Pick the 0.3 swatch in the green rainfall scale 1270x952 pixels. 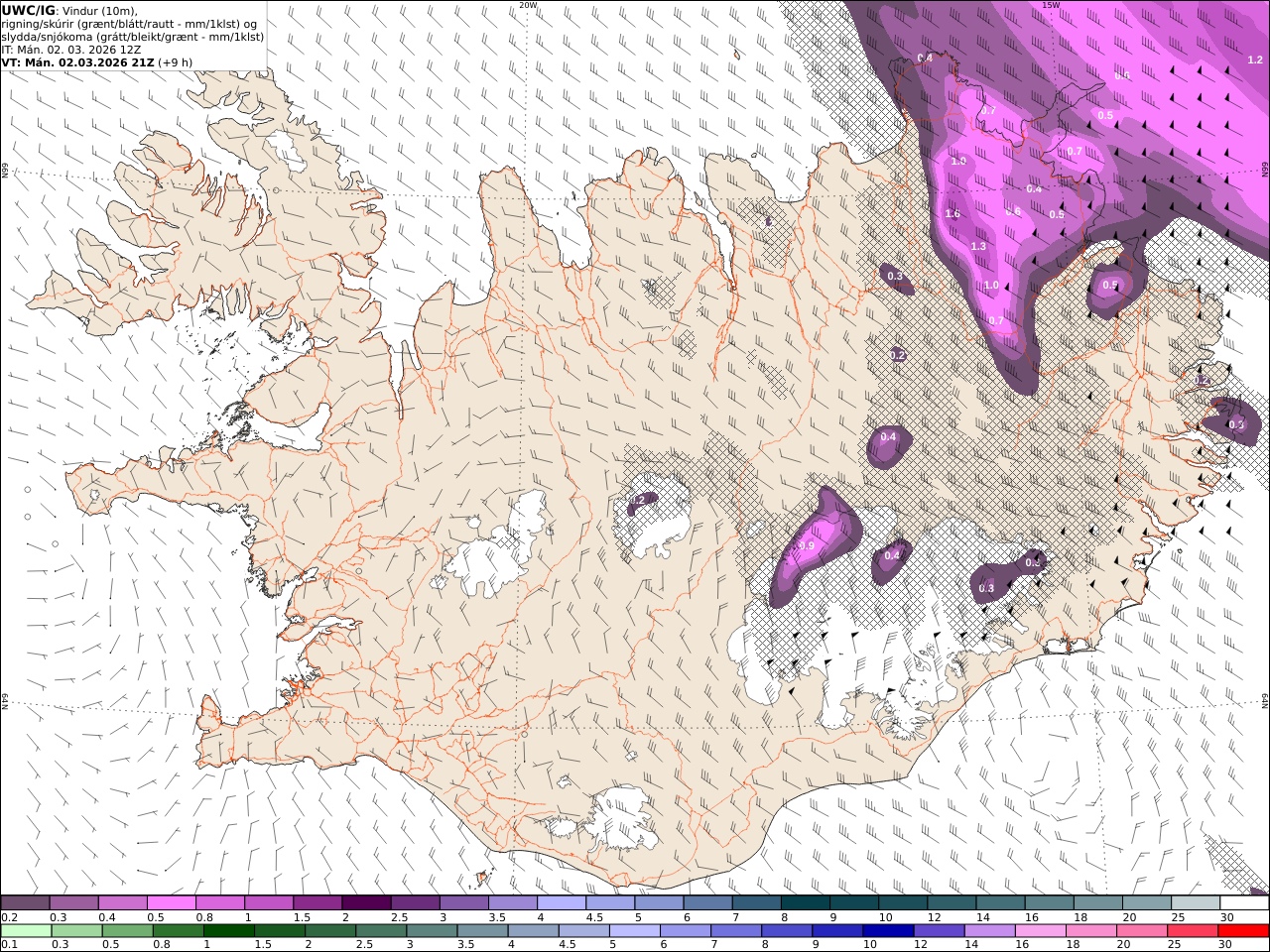(x=76, y=930)
